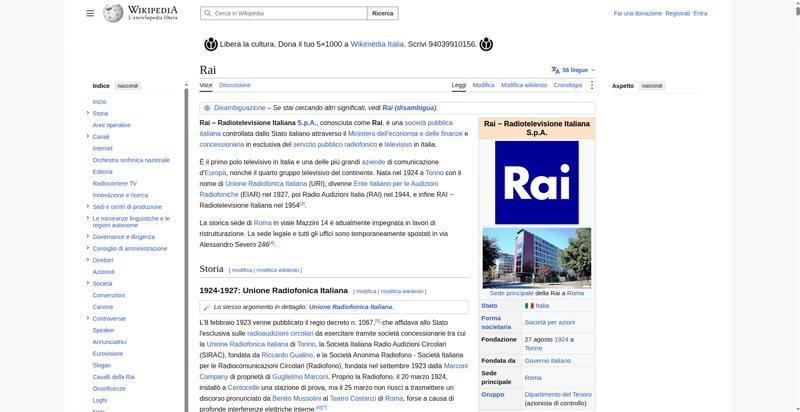
Task: Go to Inizio in the index
Action: [x=99, y=102]
